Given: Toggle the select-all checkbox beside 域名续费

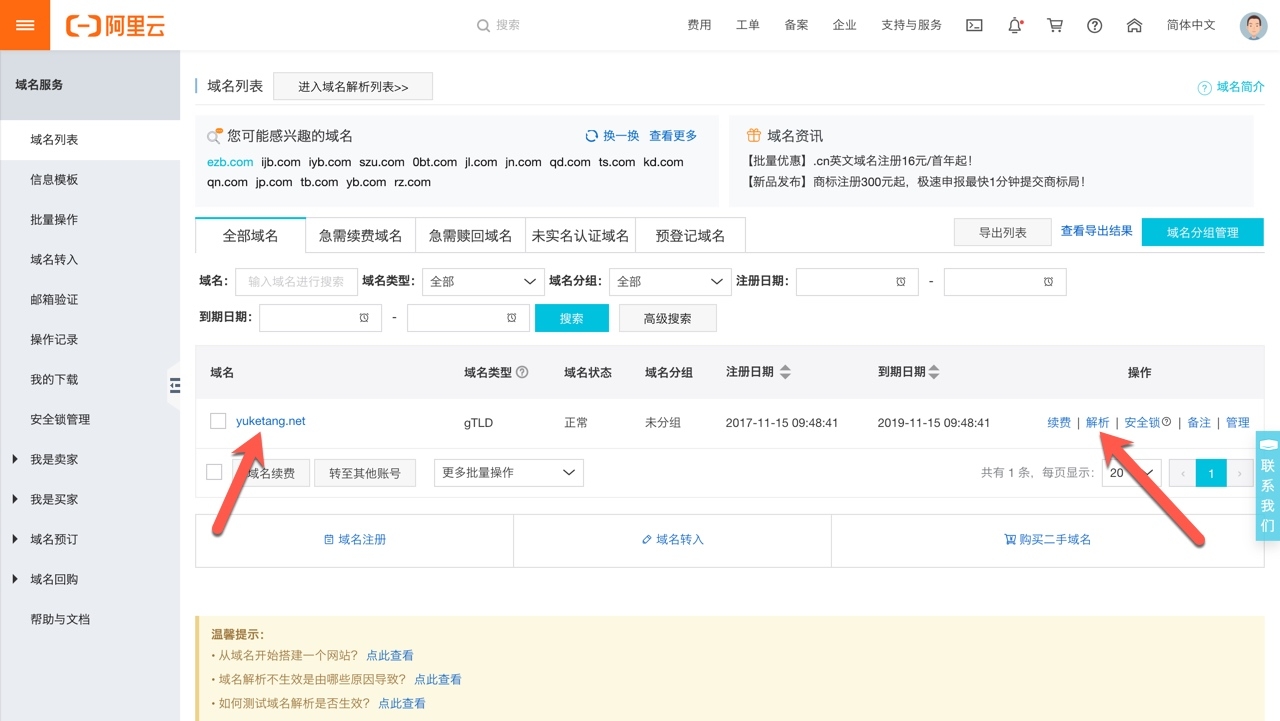Looking at the screenshot, I should coord(214,472).
